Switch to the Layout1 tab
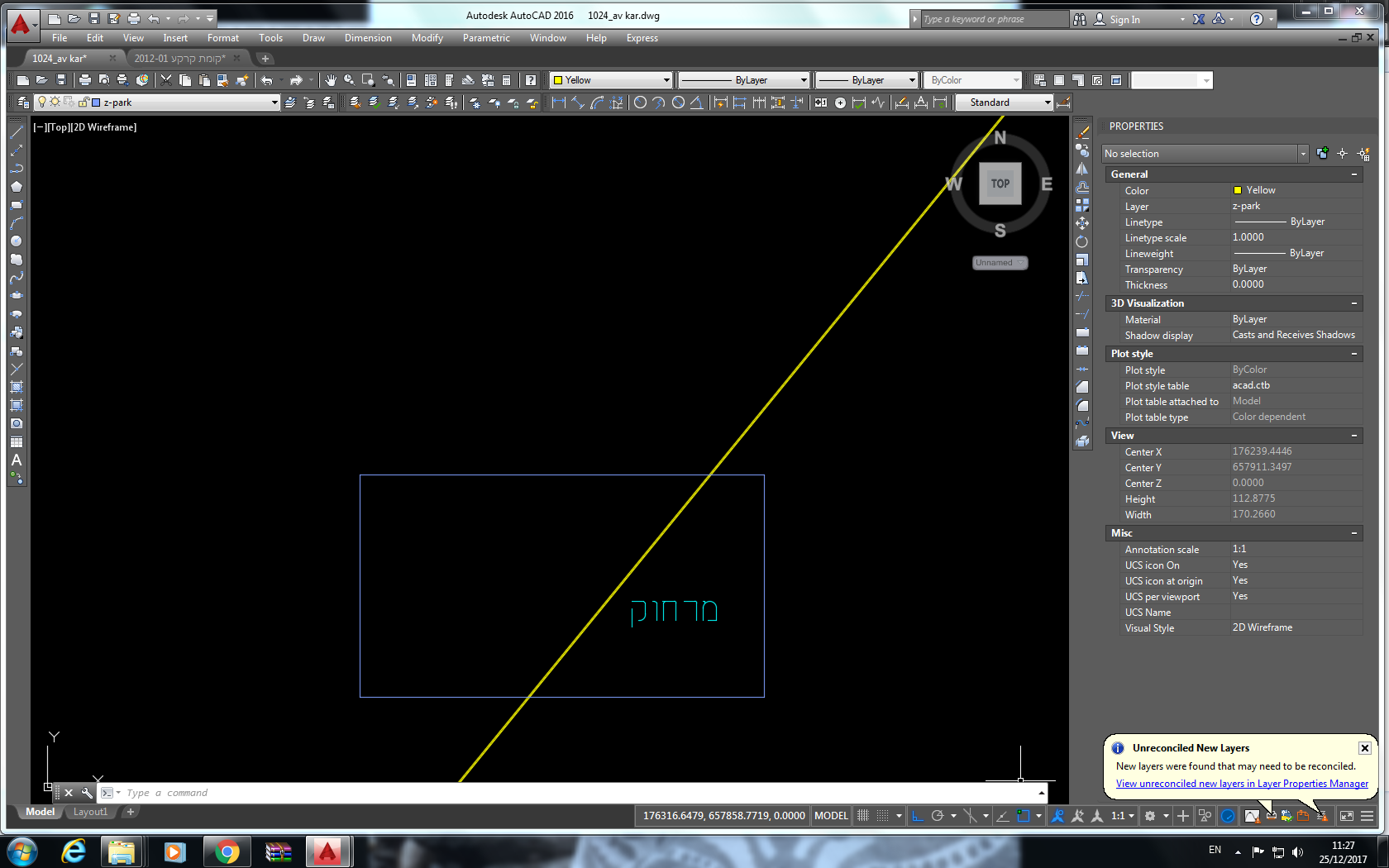Image resolution: width=1389 pixels, height=868 pixels. (90, 812)
